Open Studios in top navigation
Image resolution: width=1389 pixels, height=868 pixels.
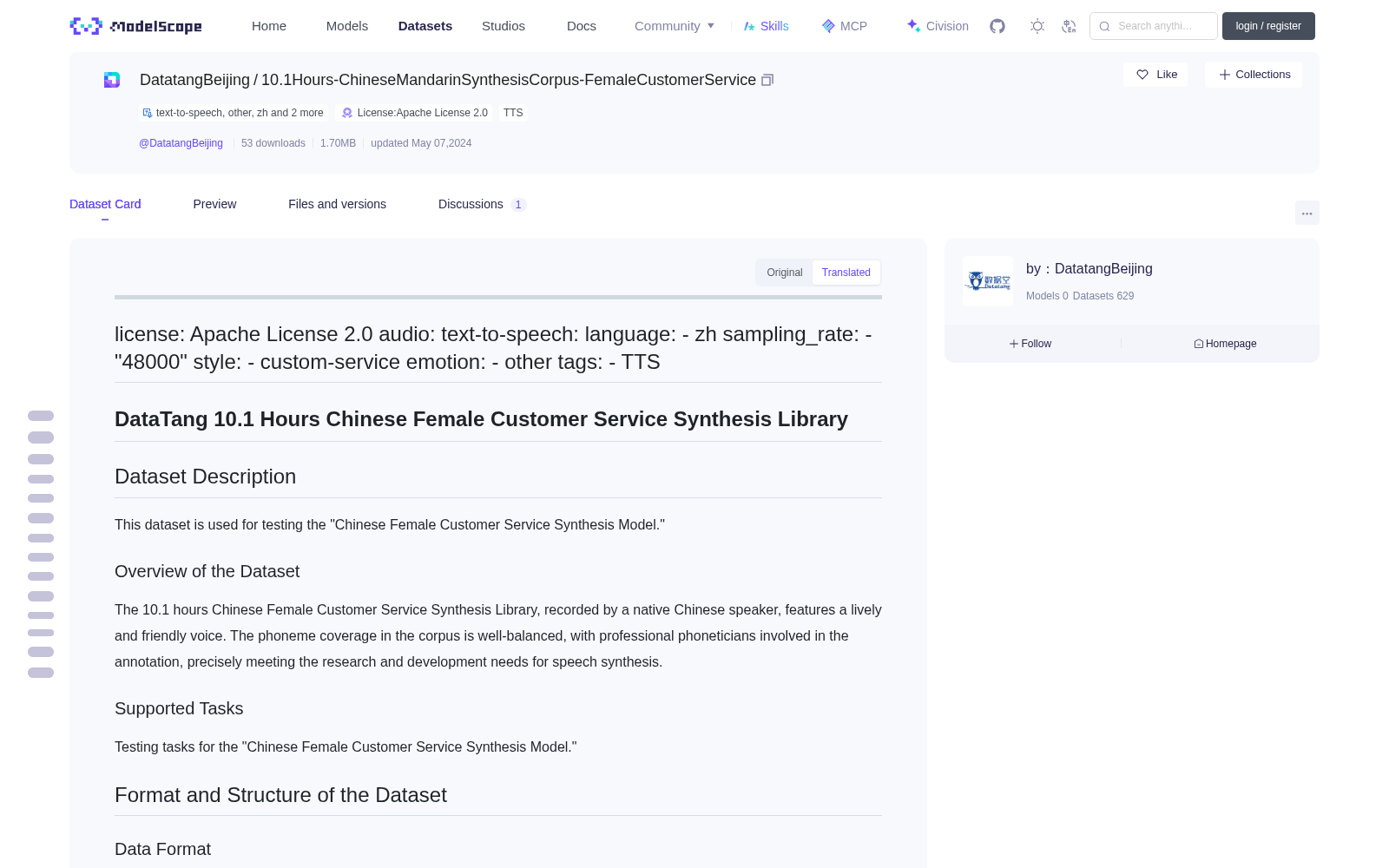504,26
